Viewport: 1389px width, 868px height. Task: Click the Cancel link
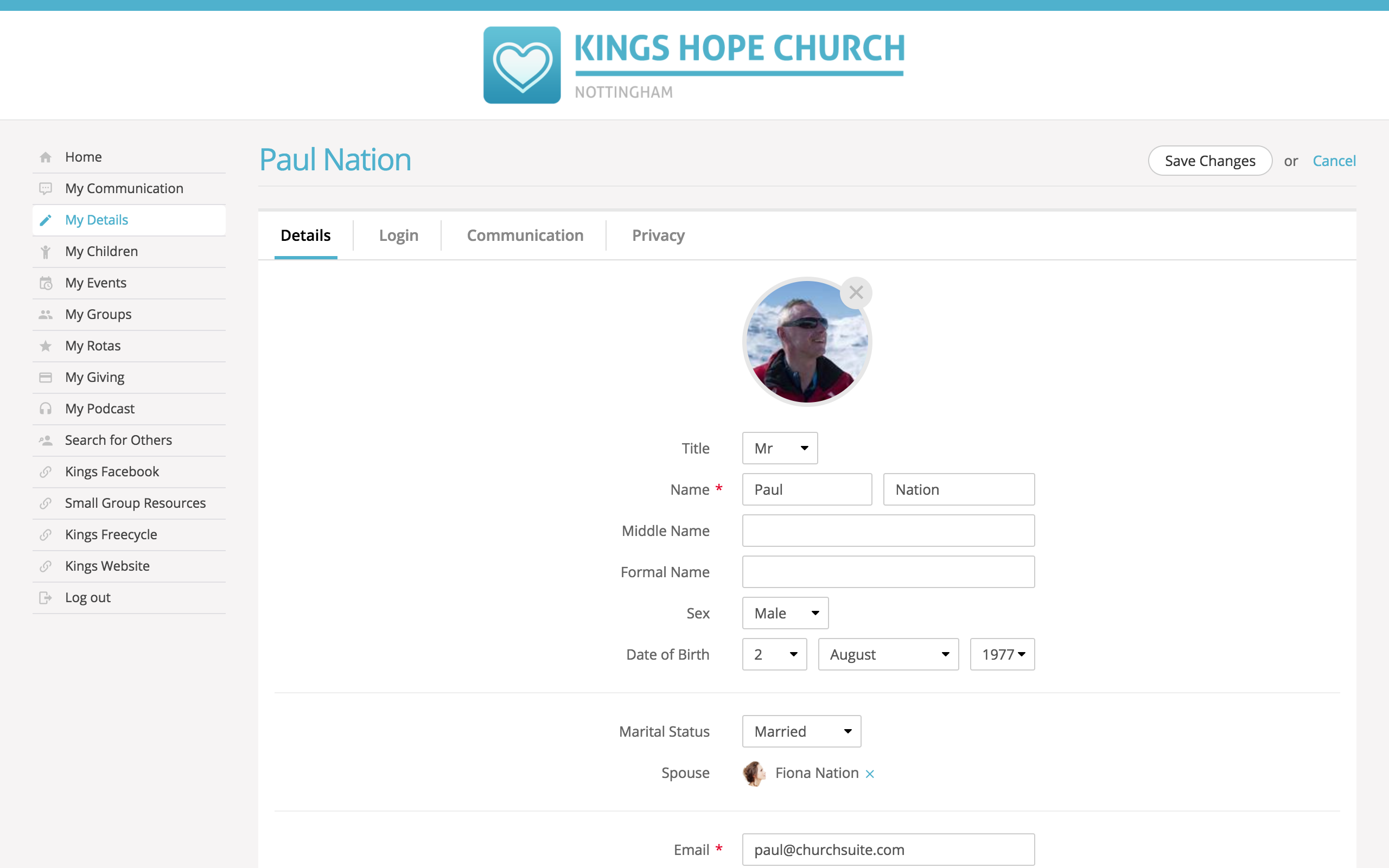1333,161
